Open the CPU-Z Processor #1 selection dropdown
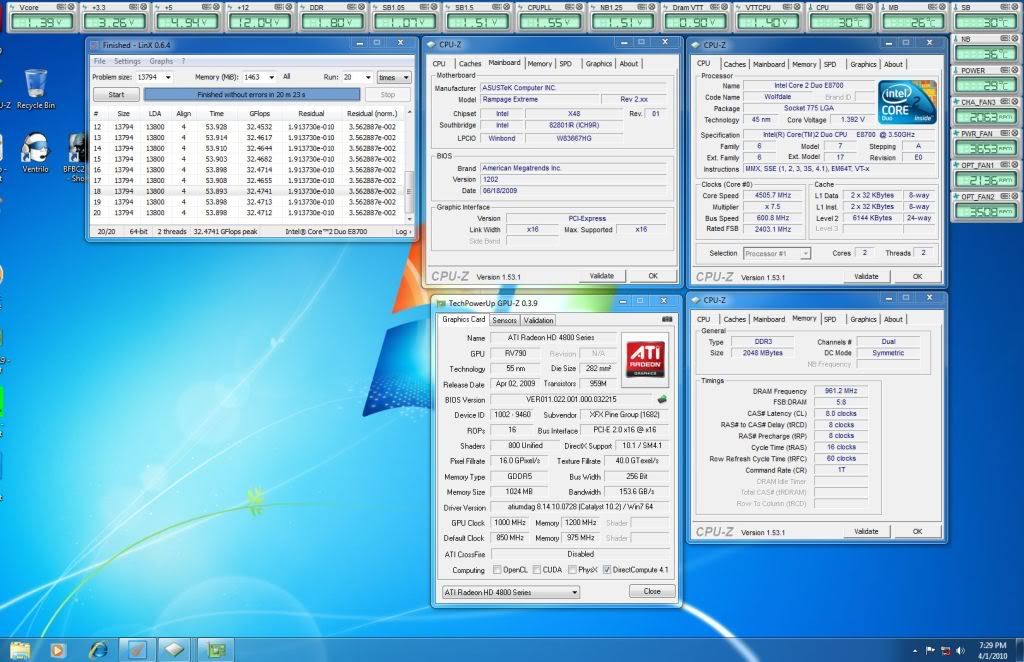The image size is (1024, 662). [x=776, y=253]
